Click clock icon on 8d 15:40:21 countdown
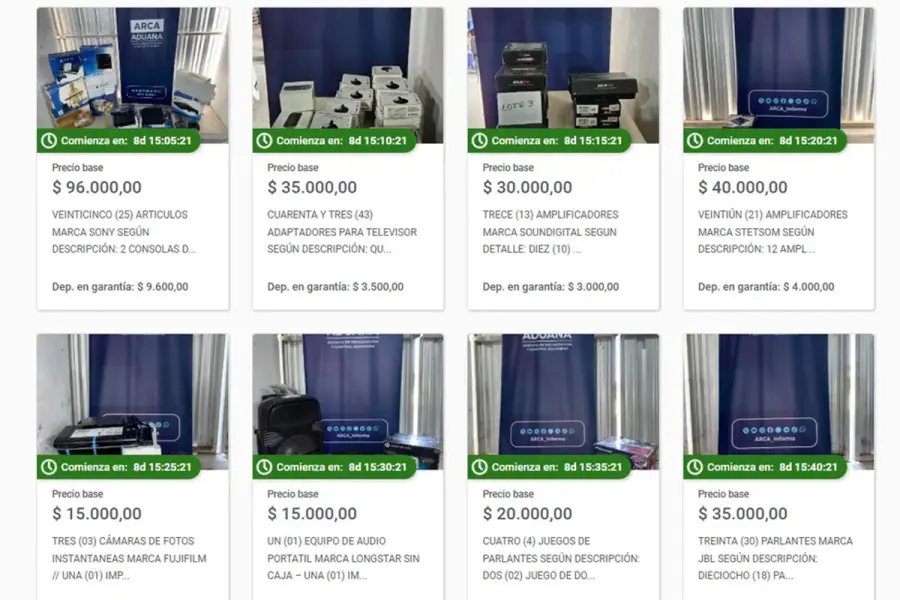Viewport: 900px width, 600px height. 695,467
